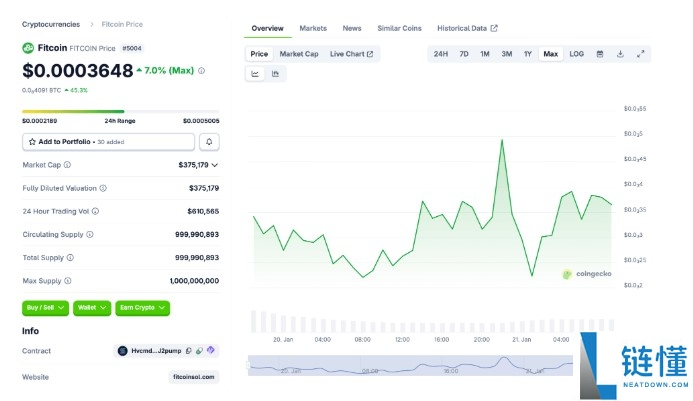
Task: Click the Fitcoin logo icon
Action: pyautogui.click(x=28, y=48)
